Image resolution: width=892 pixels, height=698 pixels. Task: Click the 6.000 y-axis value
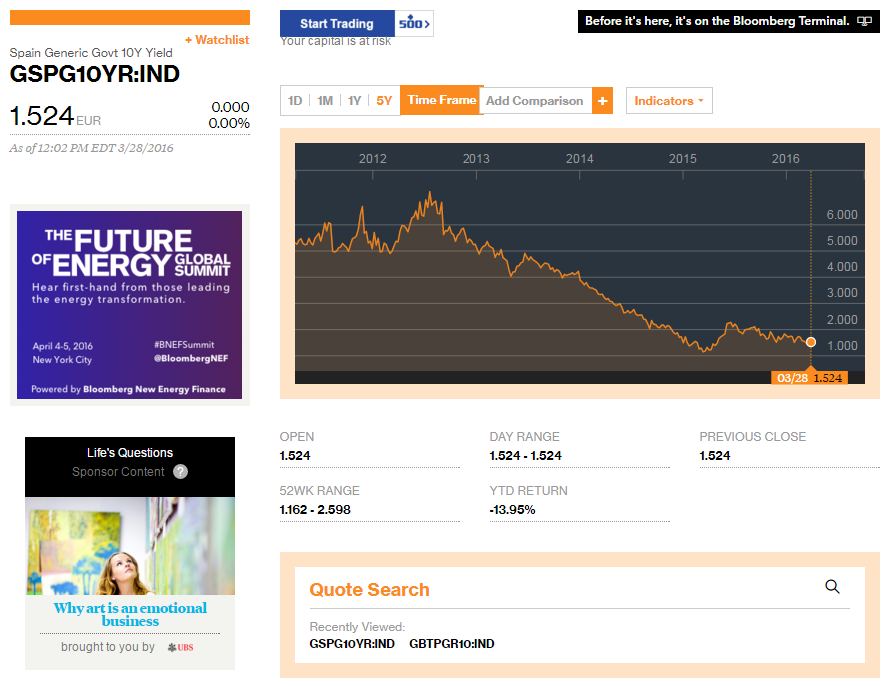click(x=842, y=214)
